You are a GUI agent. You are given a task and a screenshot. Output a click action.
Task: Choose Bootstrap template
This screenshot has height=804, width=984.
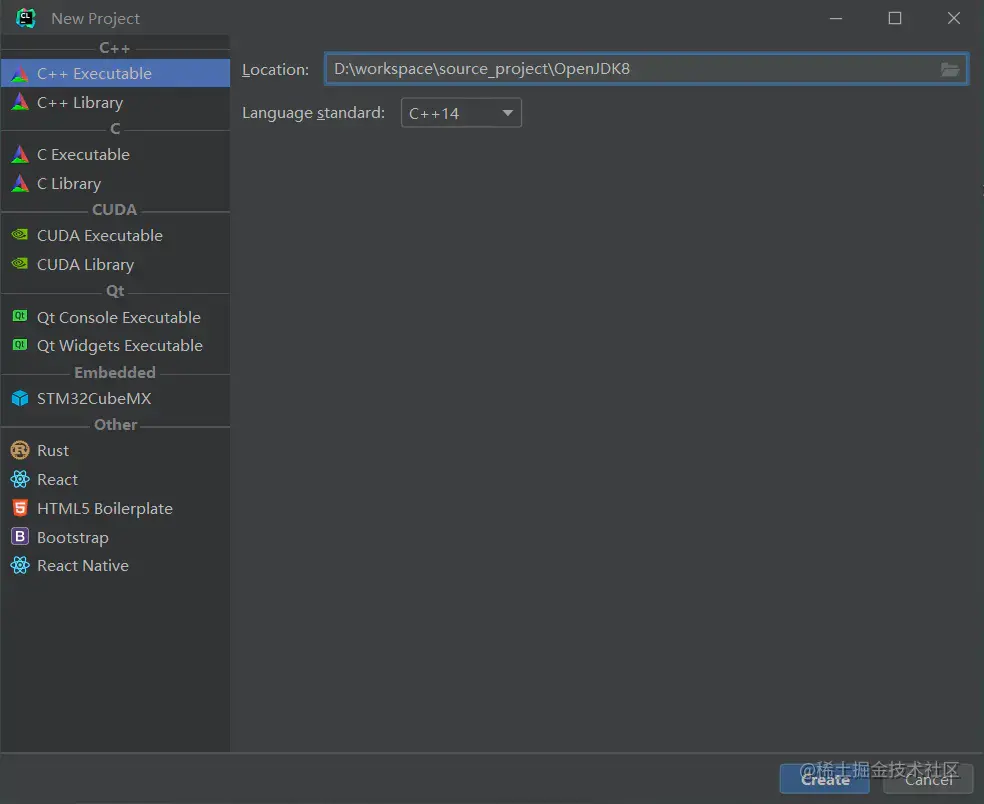[115, 537]
